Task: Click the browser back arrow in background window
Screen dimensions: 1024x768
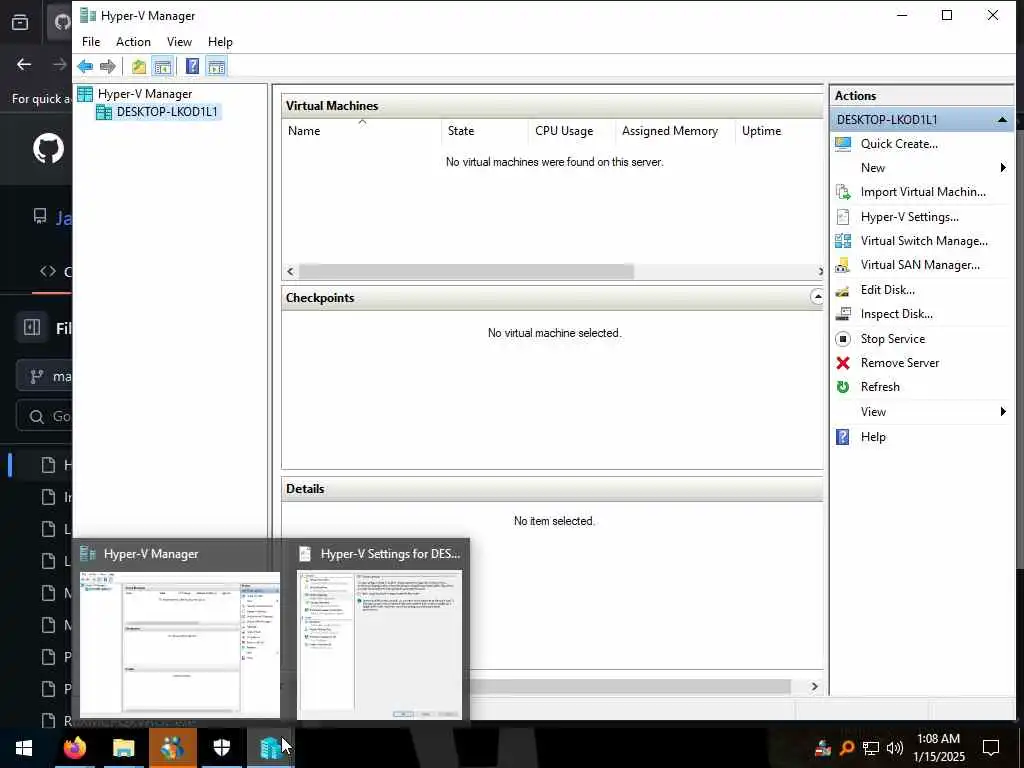Action: [24, 64]
